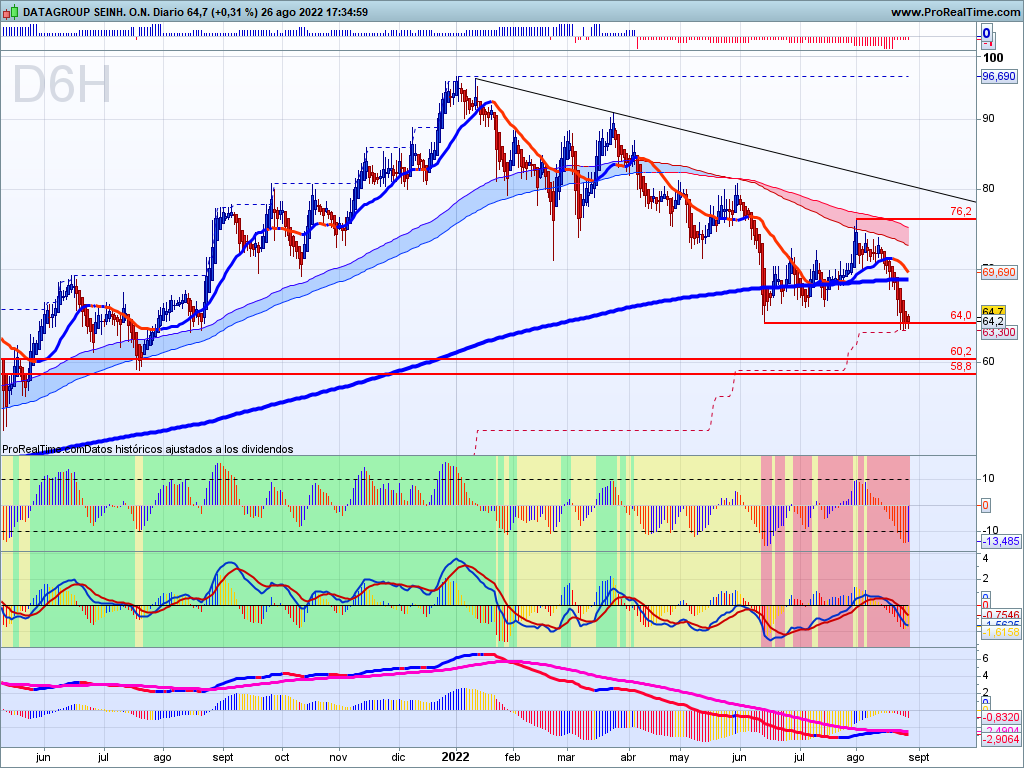Screen dimensions: 1024x768
Task: Select the -1,6158 histogram value label
Action: (1001, 632)
